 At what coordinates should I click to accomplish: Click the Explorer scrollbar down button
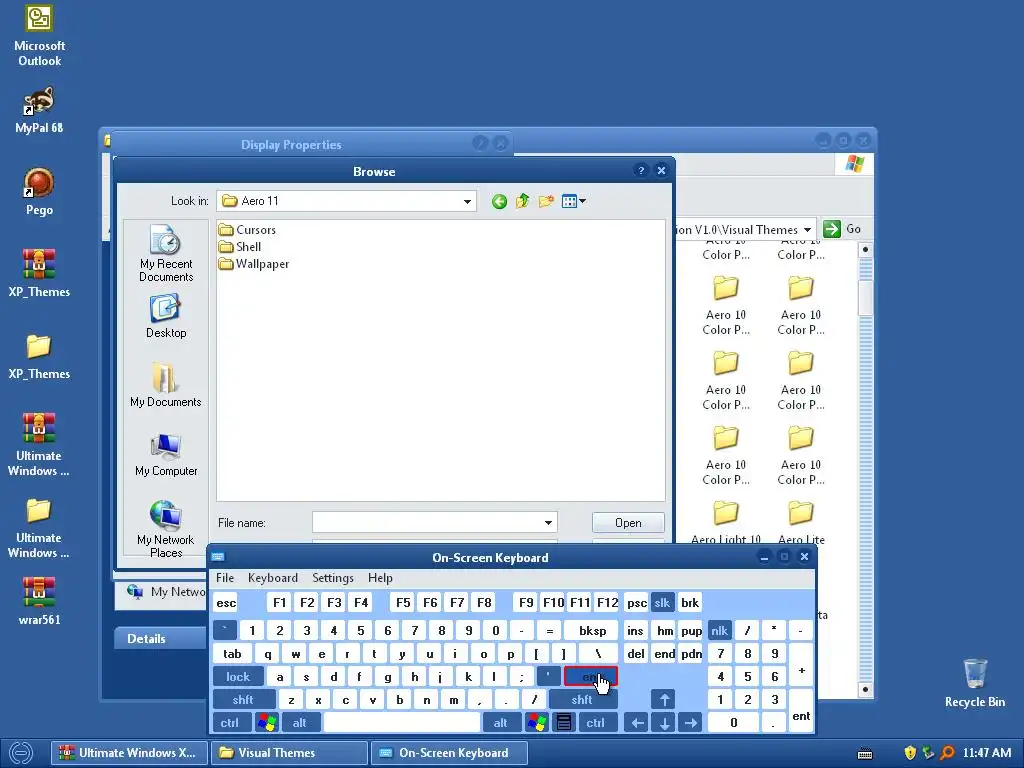tap(865, 689)
